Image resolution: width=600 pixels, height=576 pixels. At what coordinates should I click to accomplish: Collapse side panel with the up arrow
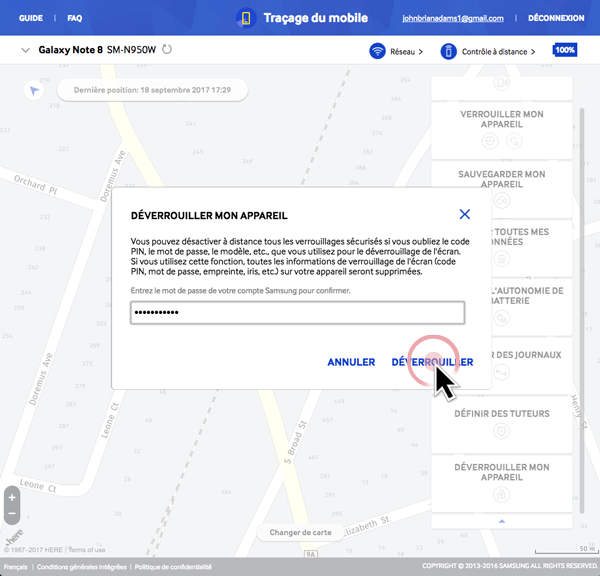(502, 521)
